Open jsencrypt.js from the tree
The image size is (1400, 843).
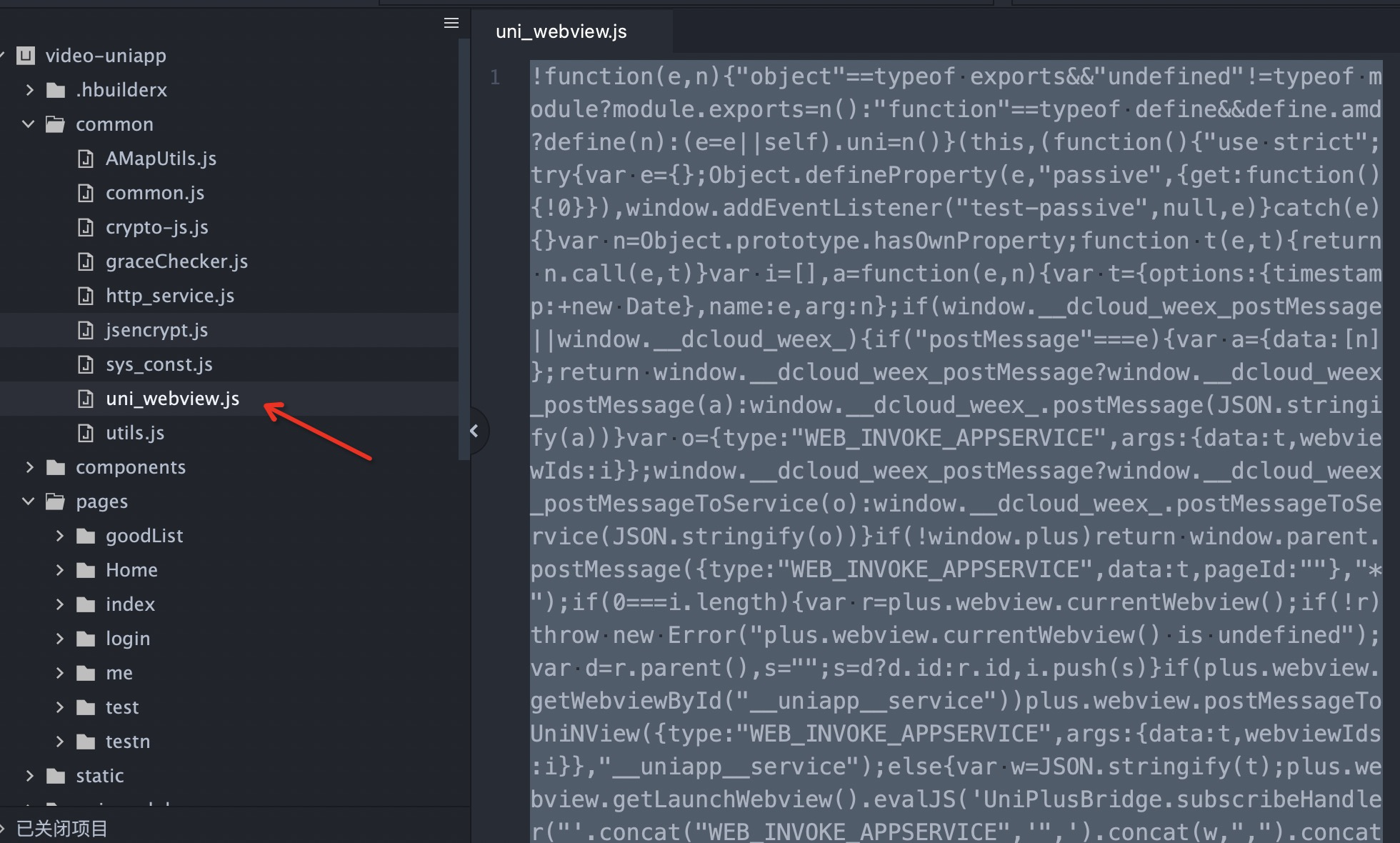pos(156,330)
